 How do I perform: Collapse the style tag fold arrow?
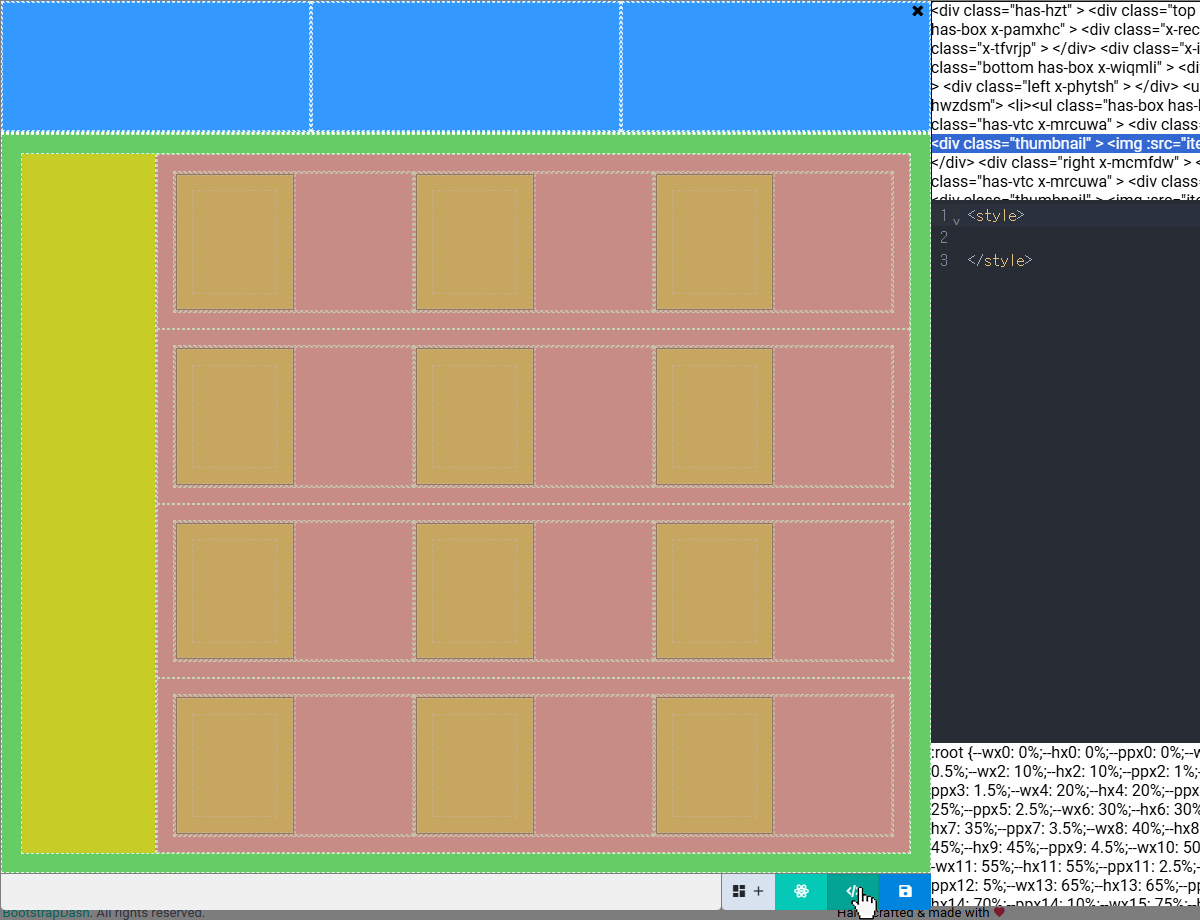click(956, 220)
